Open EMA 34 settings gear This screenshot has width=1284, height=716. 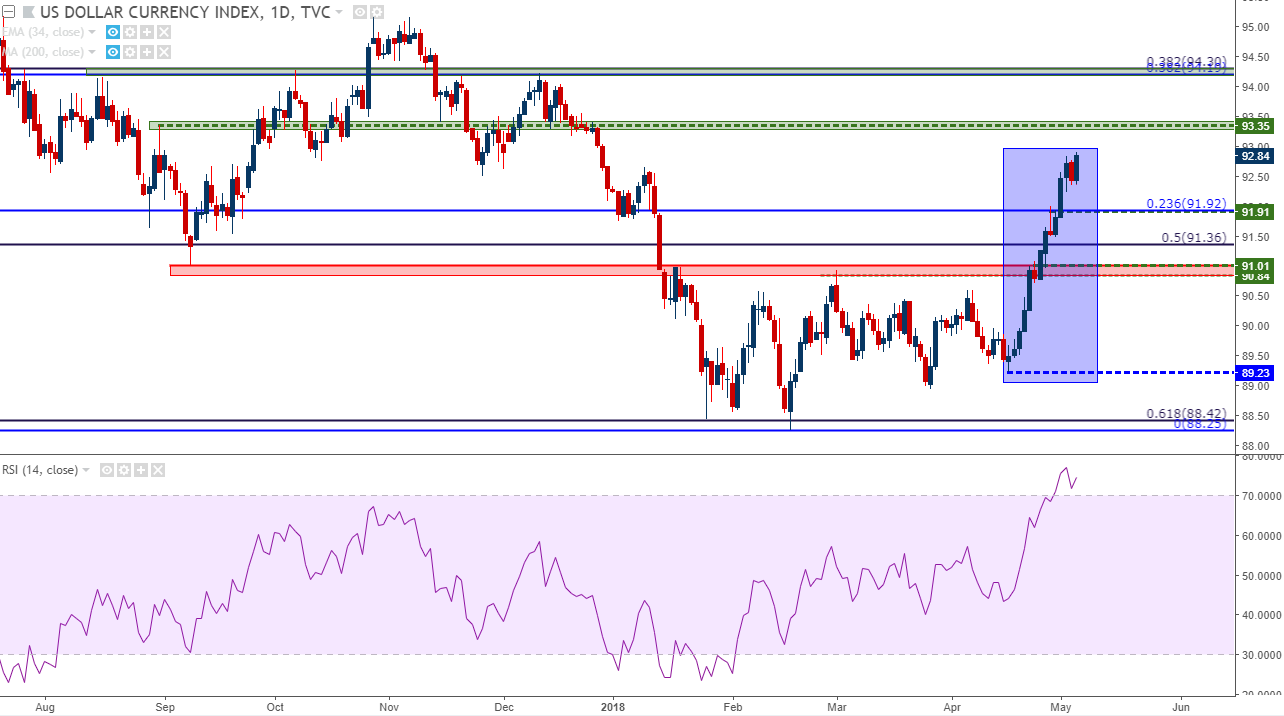(x=130, y=32)
